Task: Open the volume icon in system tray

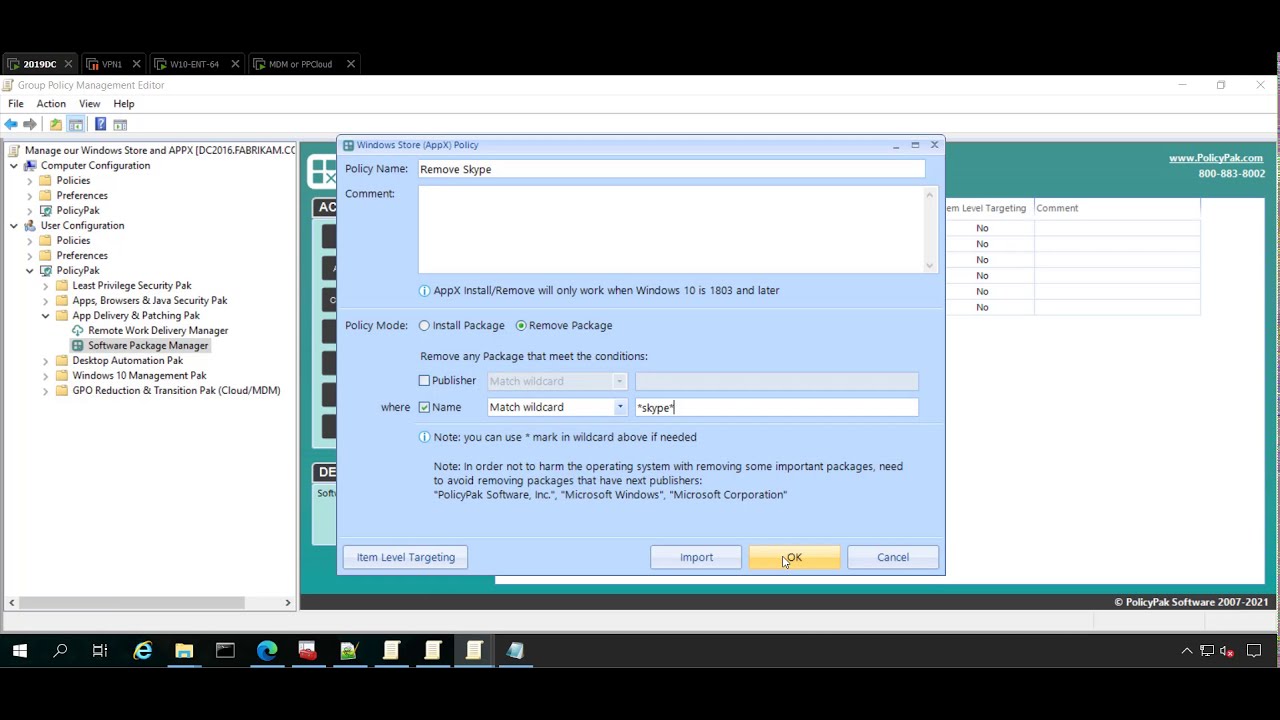Action: click(x=1226, y=651)
